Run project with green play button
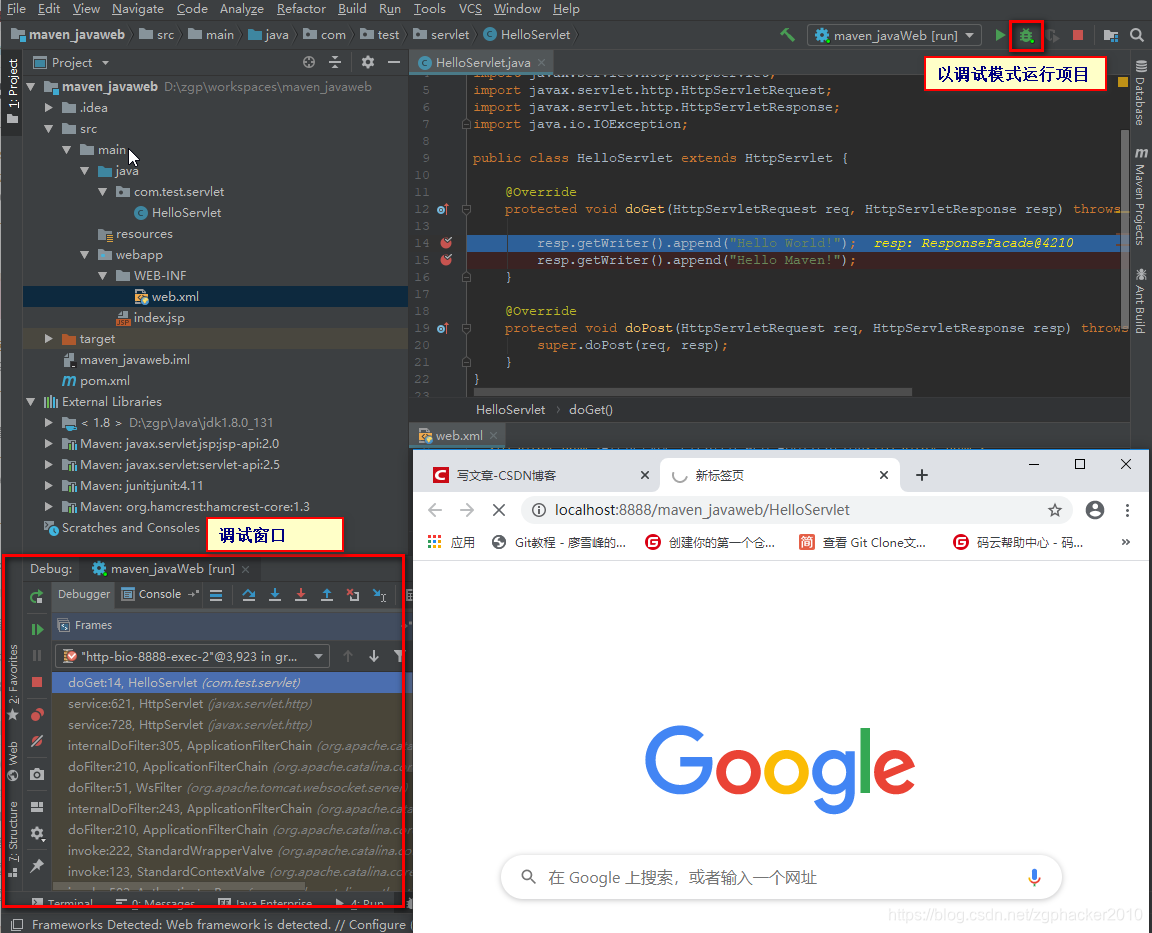The width and height of the screenshot is (1152, 933). click(x=1000, y=35)
